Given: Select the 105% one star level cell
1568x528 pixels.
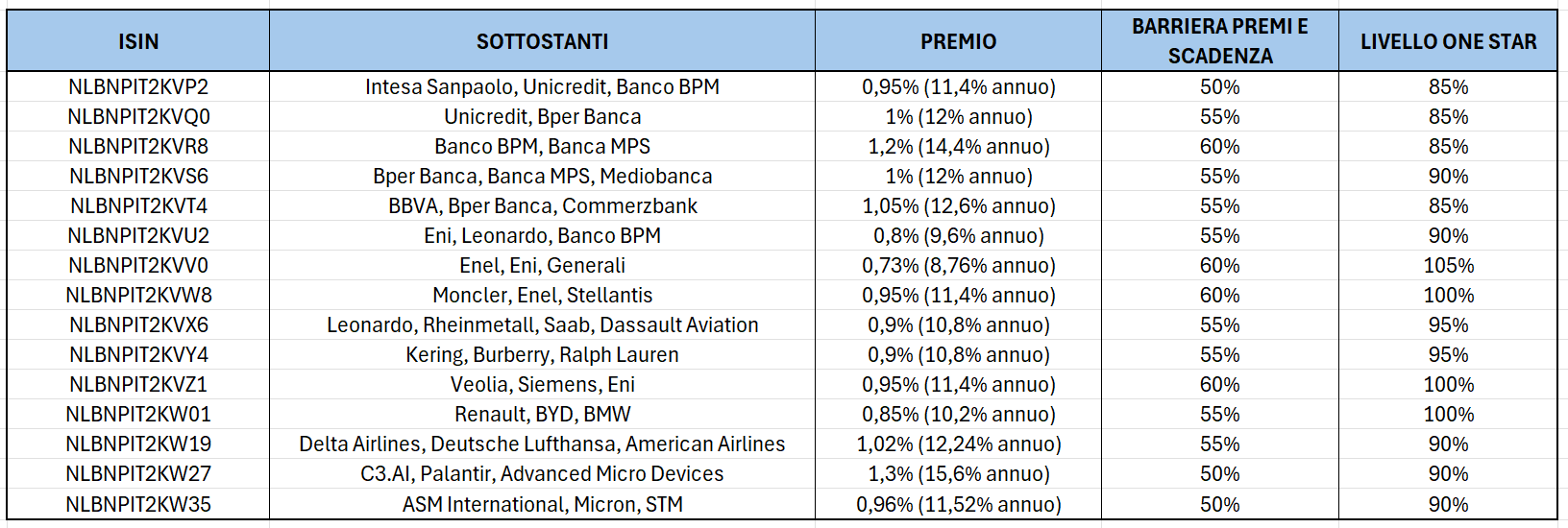Looking at the screenshot, I should tap(1448, 265).
